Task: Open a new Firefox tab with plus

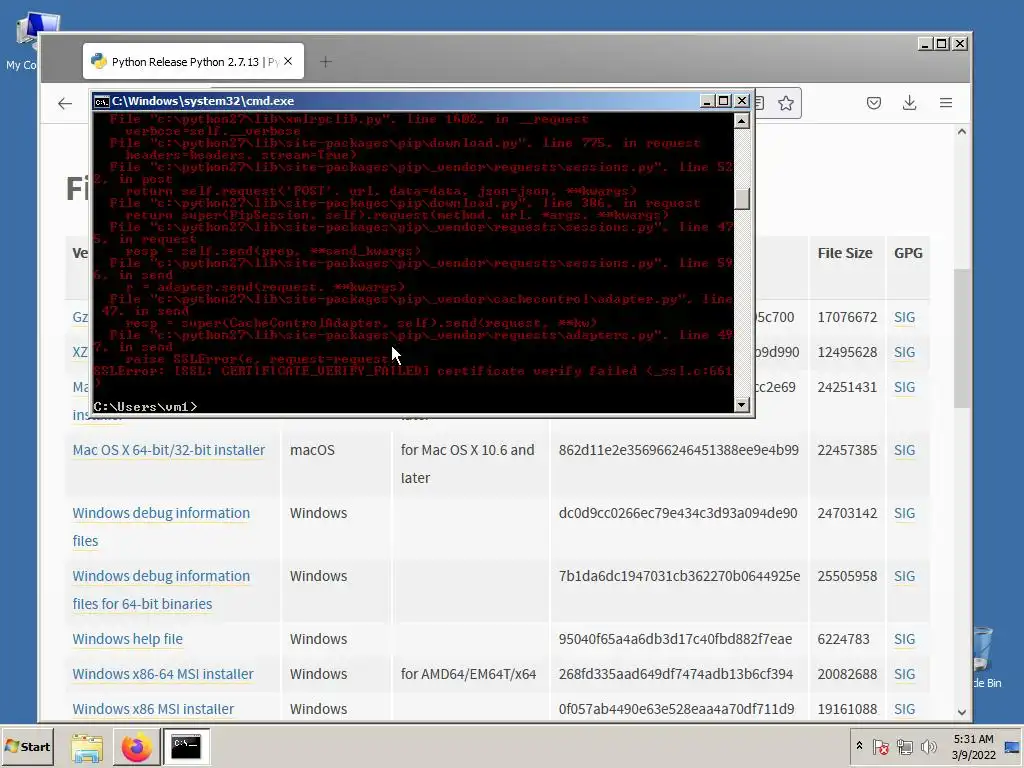Action: [x=326, y=62]
